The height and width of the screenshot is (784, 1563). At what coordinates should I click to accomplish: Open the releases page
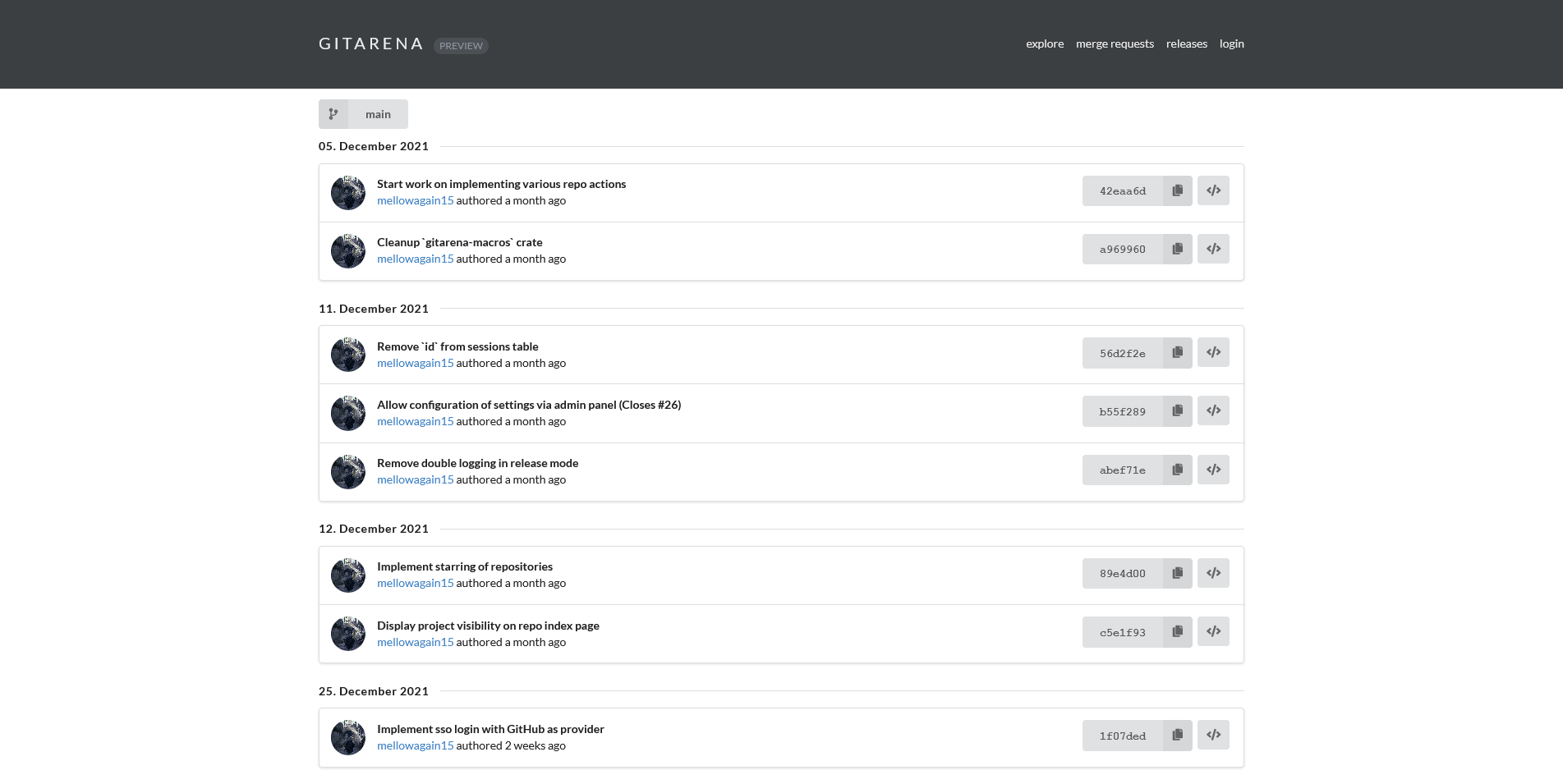coord(1187,44)
